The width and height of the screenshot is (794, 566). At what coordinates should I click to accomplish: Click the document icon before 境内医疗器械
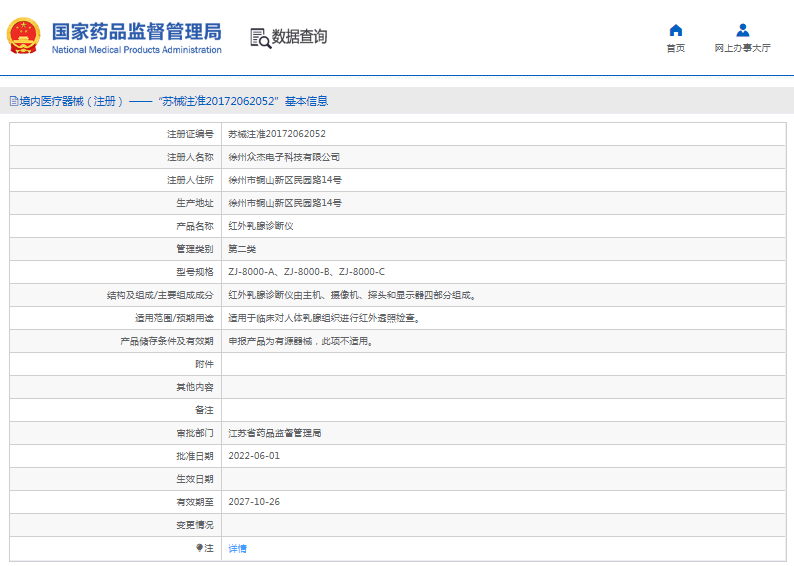[x=13, y=101]
